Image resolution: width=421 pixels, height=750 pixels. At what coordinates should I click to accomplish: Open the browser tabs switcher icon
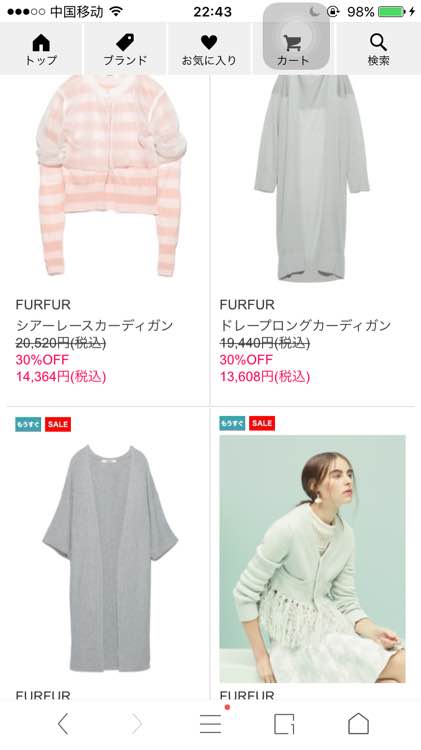click(284, 724)
